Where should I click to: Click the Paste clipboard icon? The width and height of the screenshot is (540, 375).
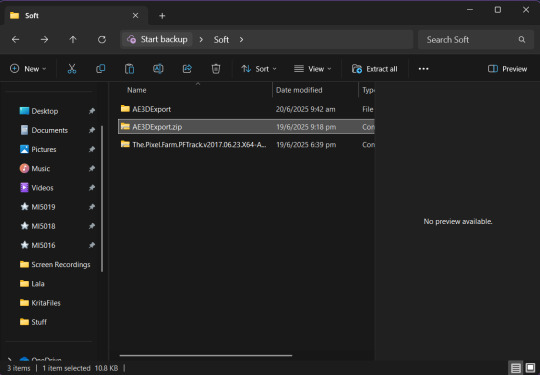[129, 69]
